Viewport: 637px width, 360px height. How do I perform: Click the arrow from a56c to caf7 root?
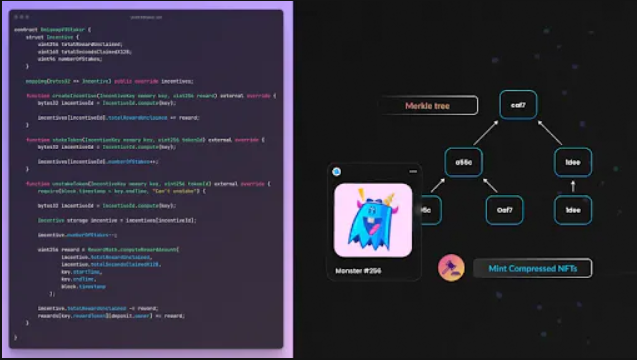point(486,132)
